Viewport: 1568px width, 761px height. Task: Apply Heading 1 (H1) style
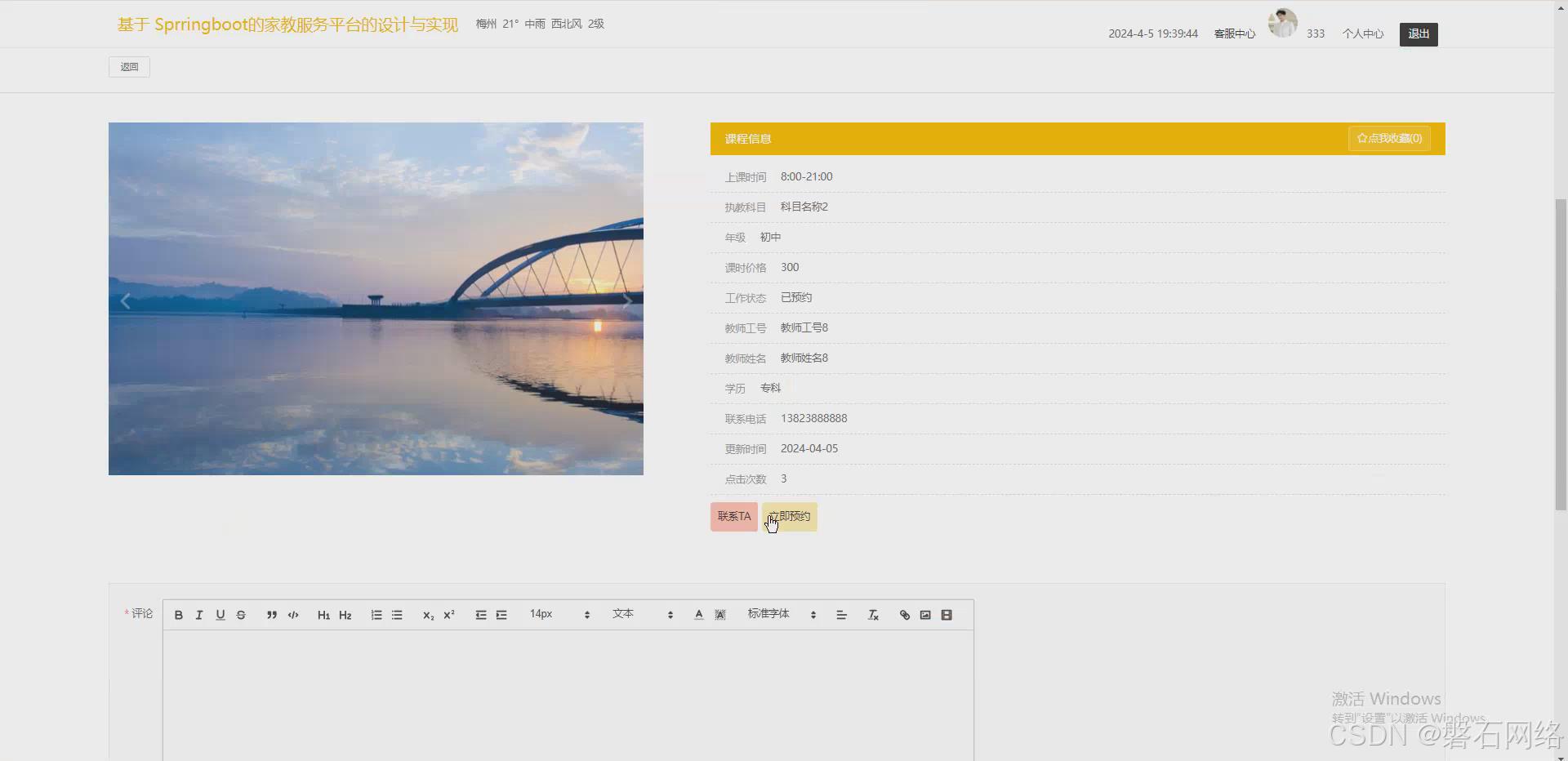tap(323, 615)
